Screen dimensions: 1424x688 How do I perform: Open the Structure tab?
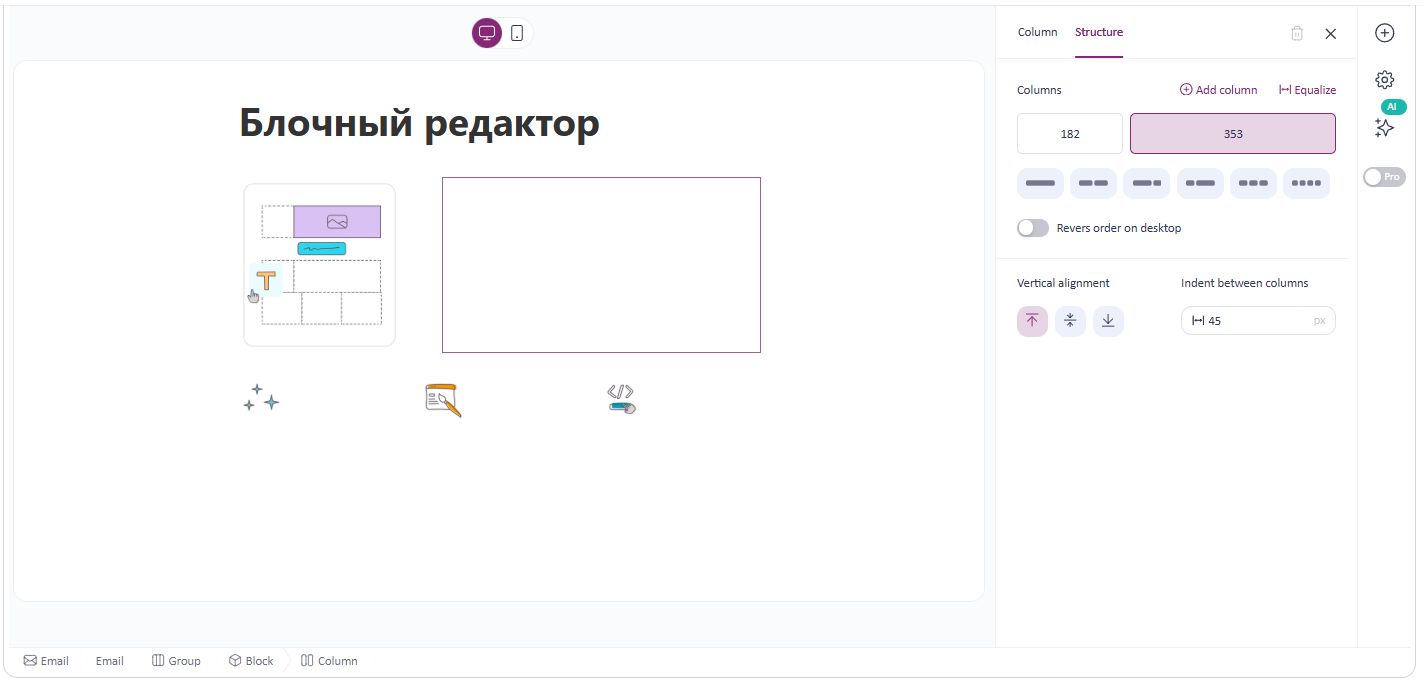pyautogui.click(x=1099, y=32)
